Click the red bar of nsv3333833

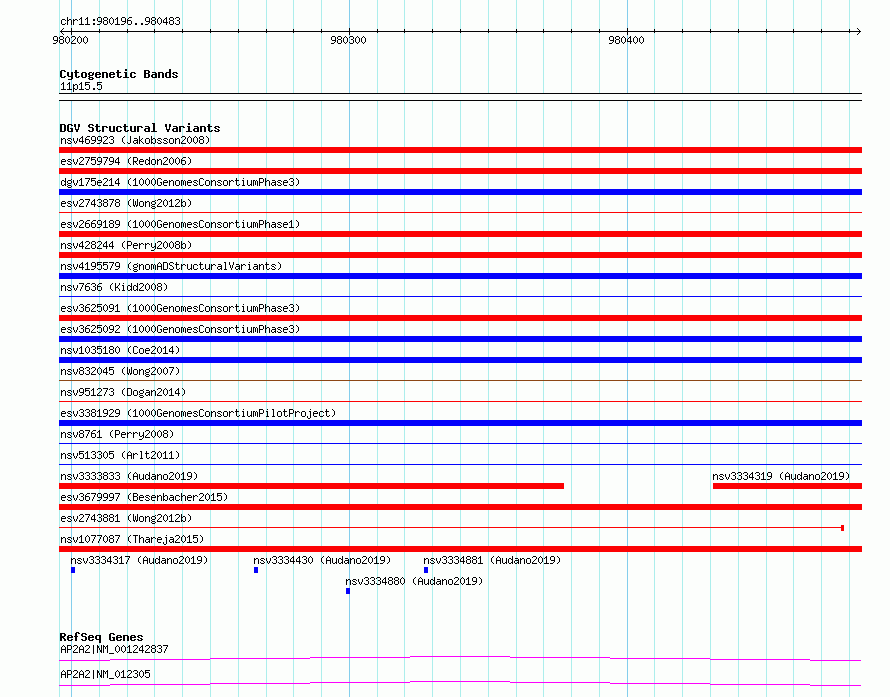tap(312, 486)
